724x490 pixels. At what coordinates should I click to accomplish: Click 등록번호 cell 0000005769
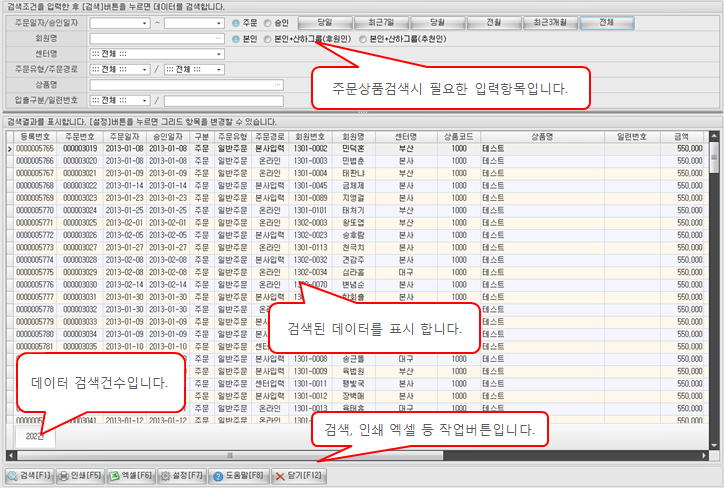tap(35, 199)
